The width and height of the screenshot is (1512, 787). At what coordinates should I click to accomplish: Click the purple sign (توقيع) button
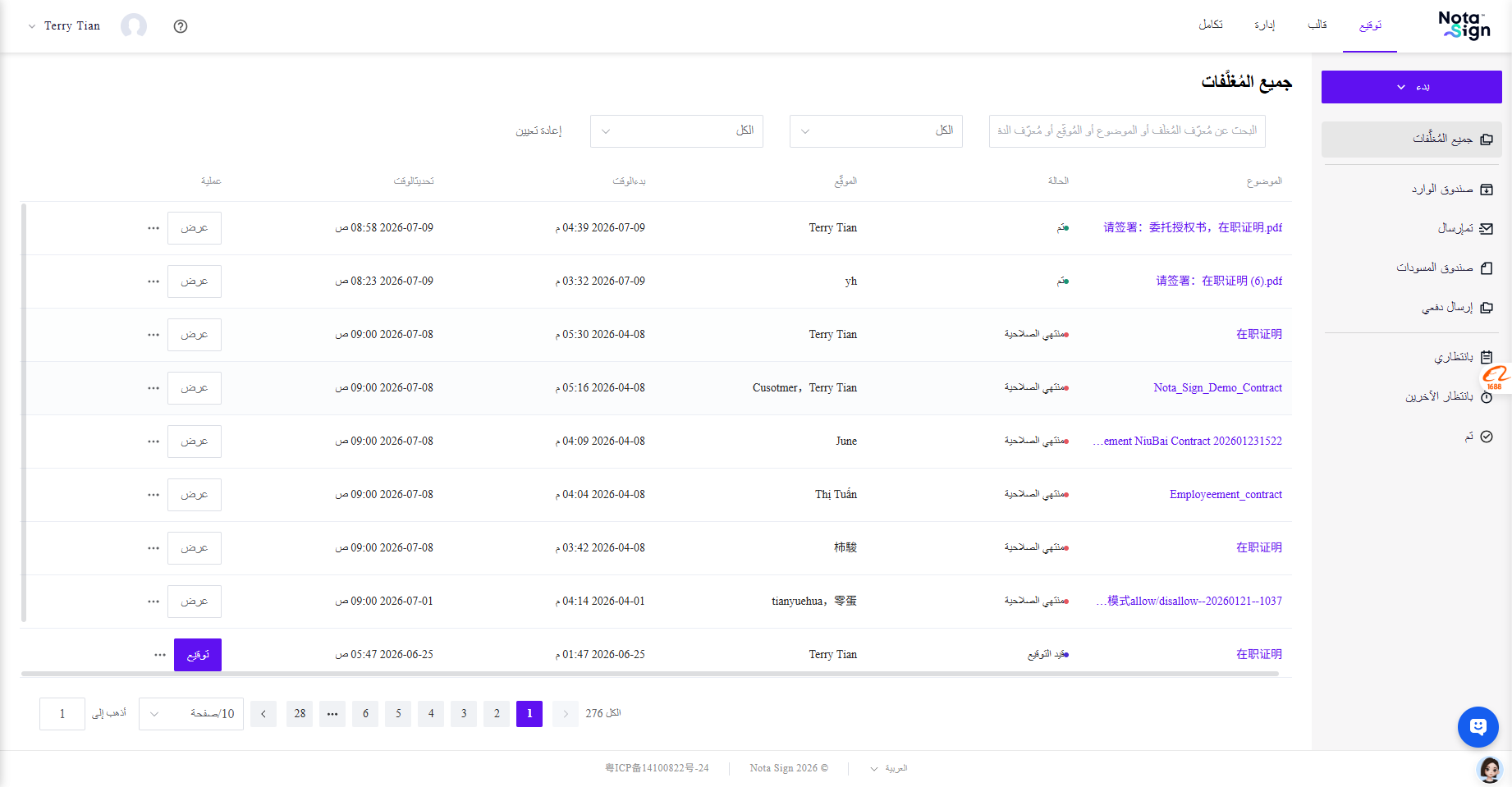pos(198,655)
